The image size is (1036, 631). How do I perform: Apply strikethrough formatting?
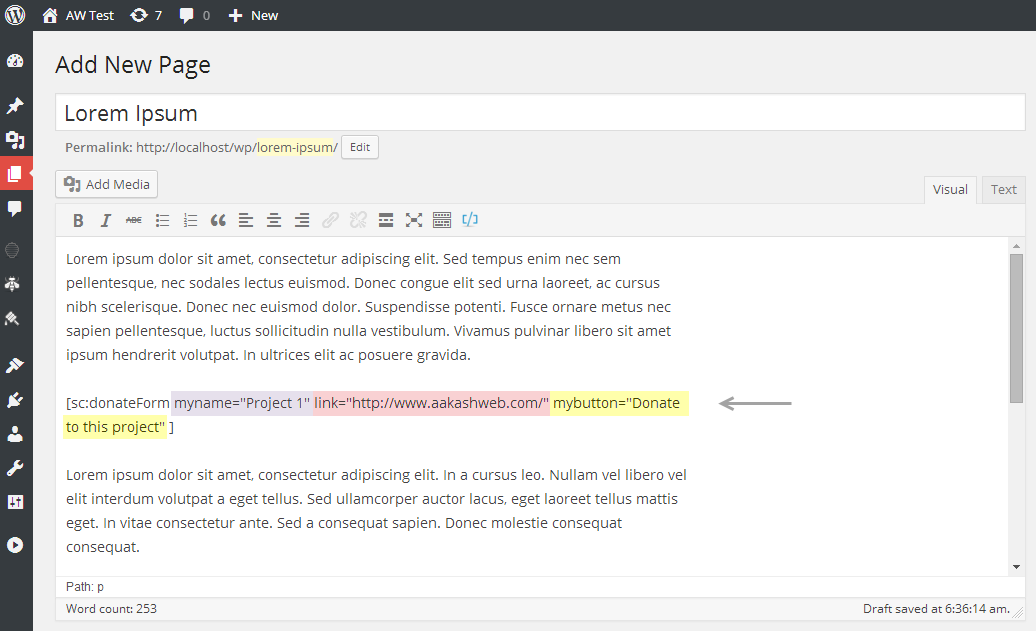point(133,221)
